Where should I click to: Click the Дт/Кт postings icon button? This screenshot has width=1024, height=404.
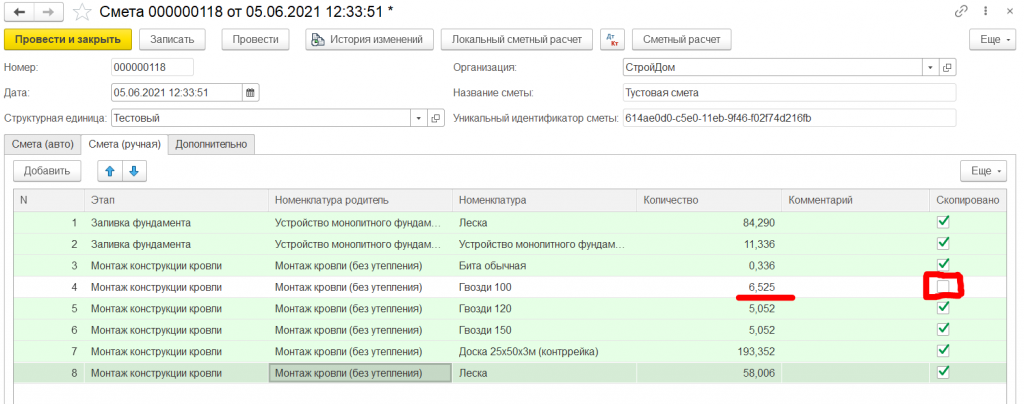pos(612,39)
